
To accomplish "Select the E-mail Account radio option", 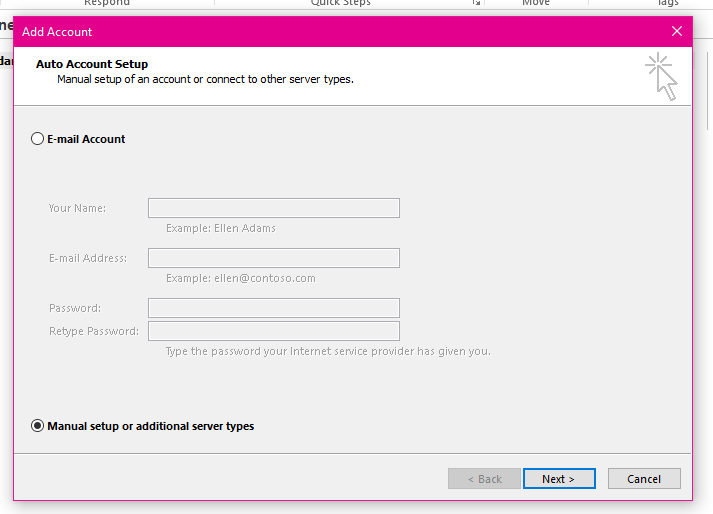I will pos(37,139).
